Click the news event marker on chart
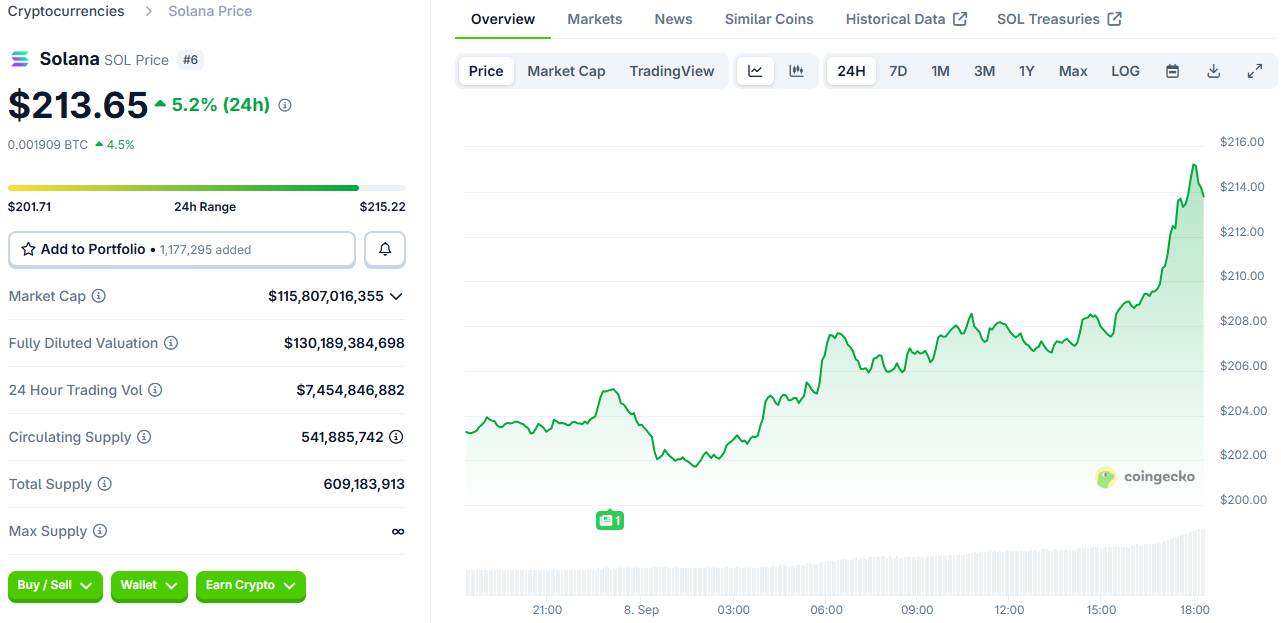Image resolution: width=1281 pixels, height=623 pixels. pyautogui.click(x=609, y=520)
